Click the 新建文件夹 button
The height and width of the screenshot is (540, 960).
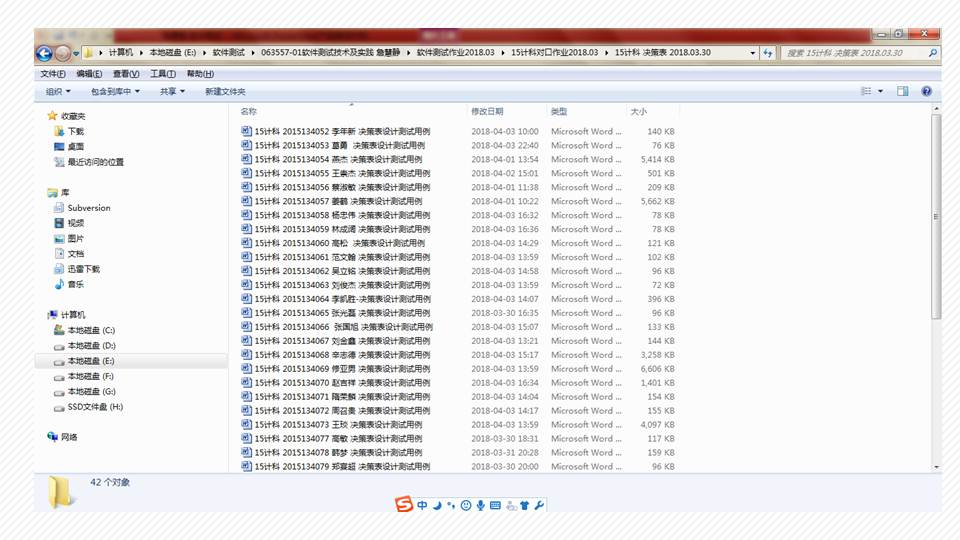tap(225, 91)
